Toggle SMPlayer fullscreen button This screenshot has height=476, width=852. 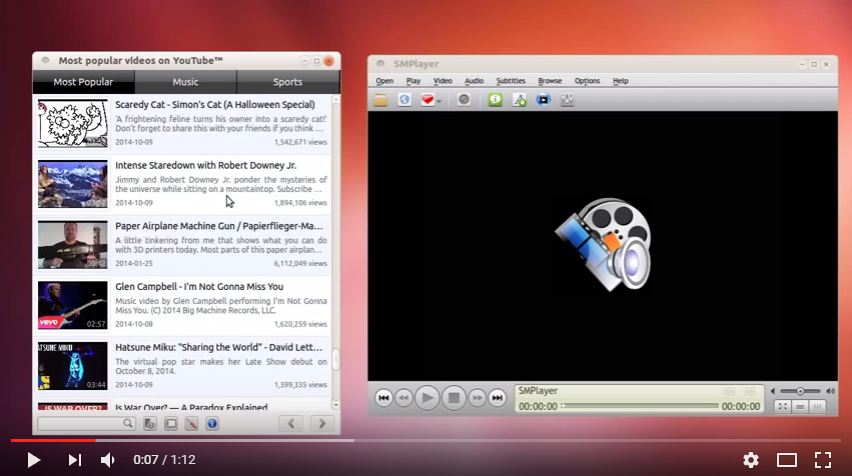click(x=784, y=406)
